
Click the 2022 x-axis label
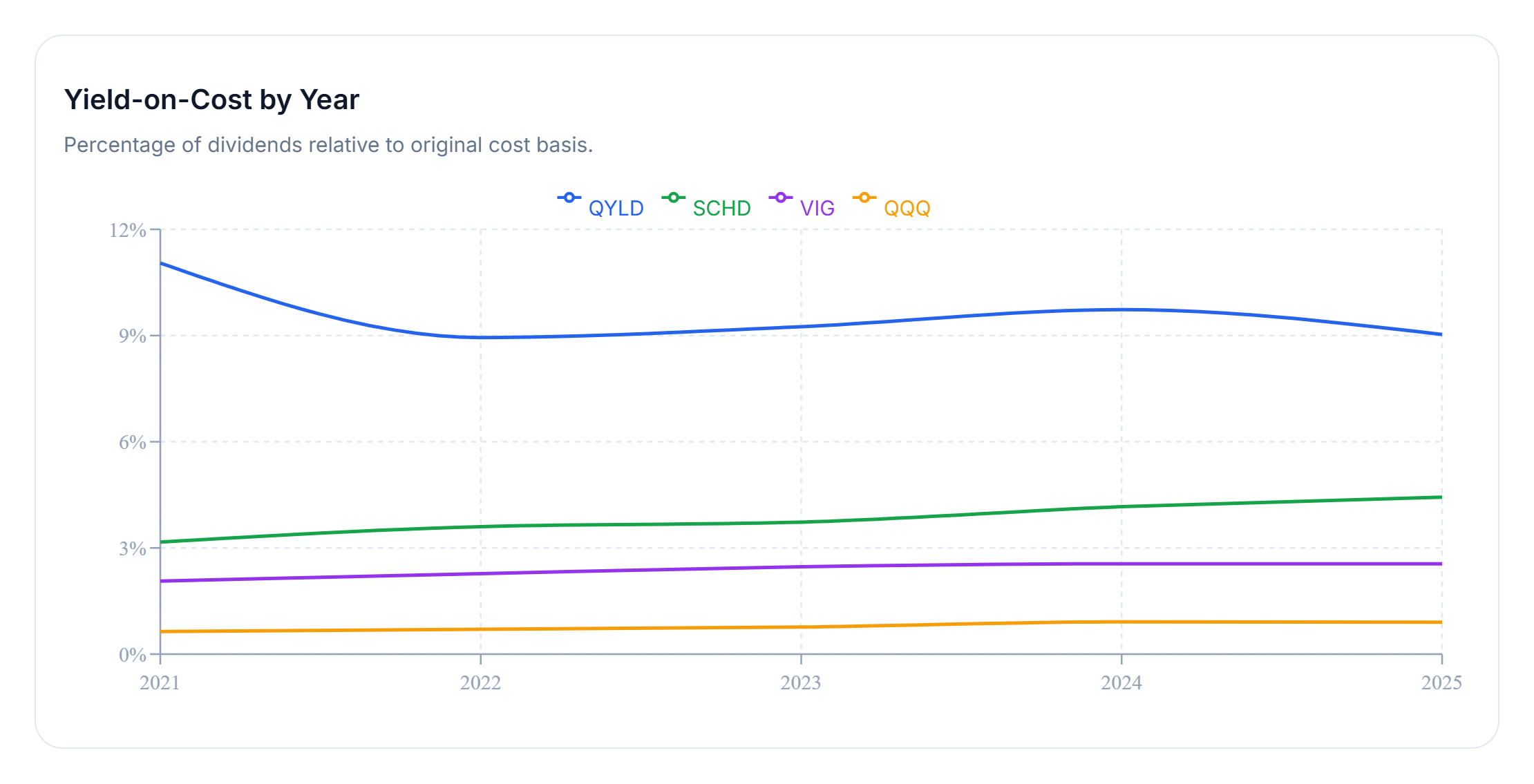pos(480,682)
